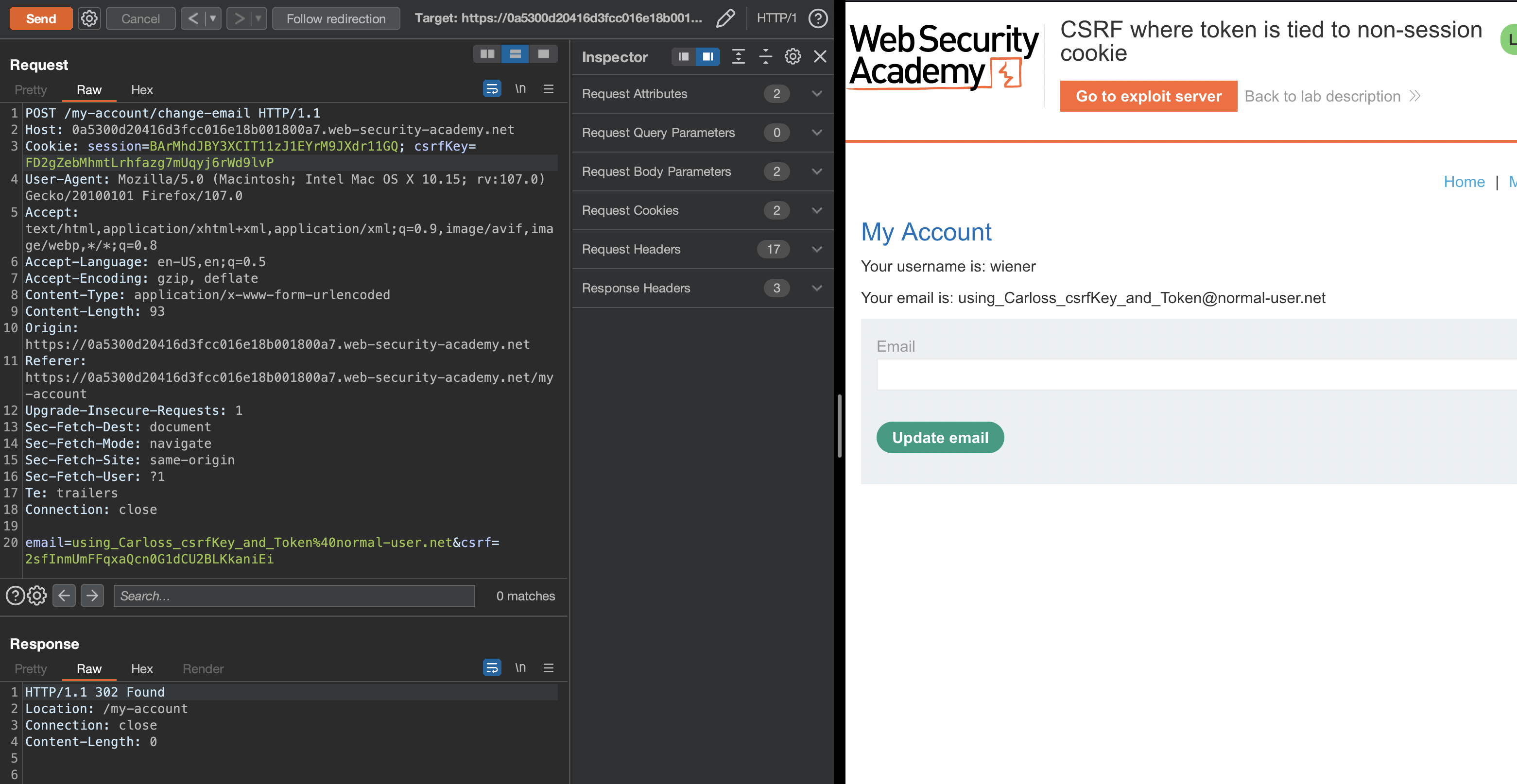This screenshot has width=1517, height=784.
Task: Open the history back dropdown arrow
Action: point(213,18)
